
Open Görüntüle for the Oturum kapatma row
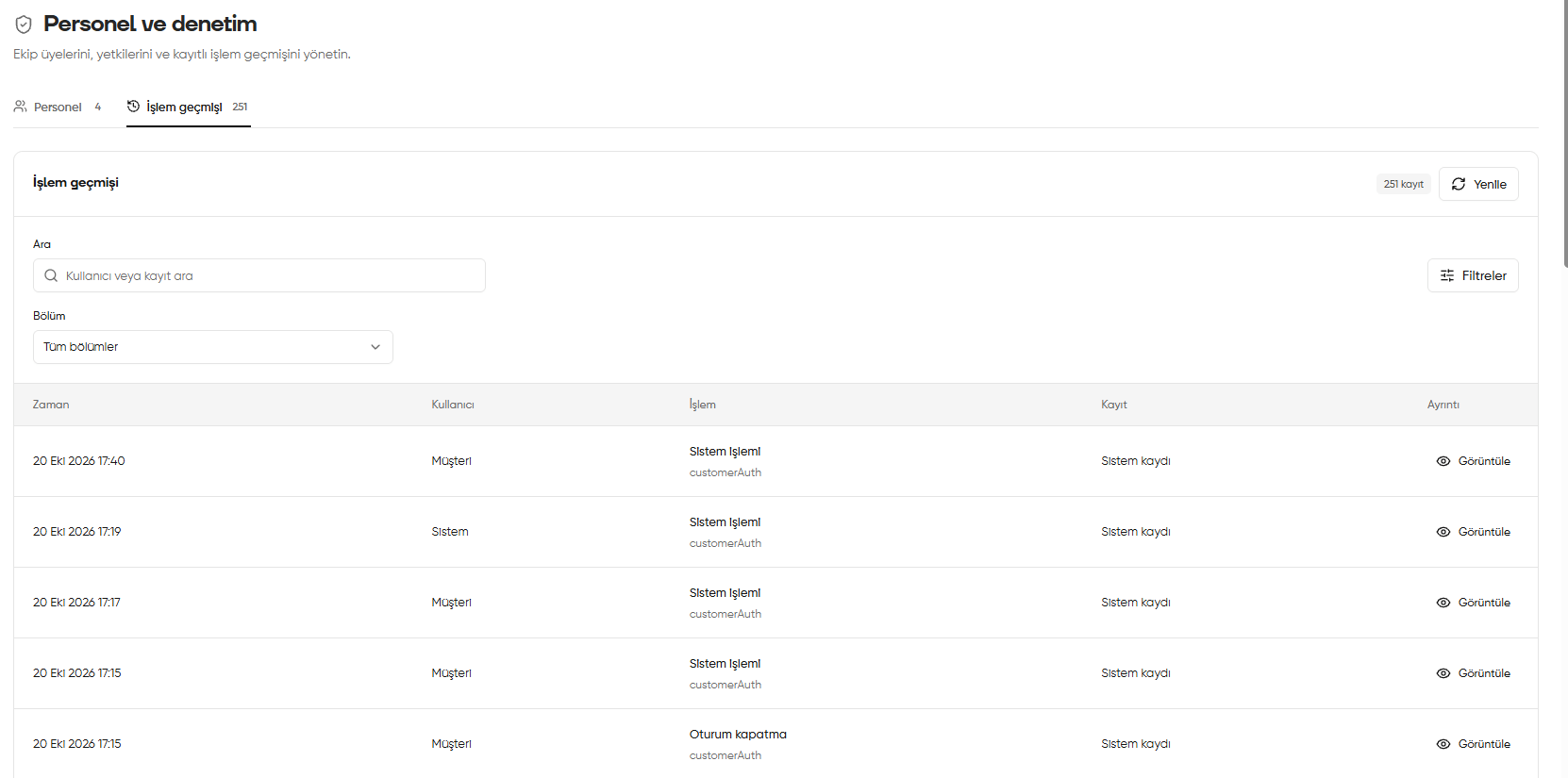(1474, 744)
